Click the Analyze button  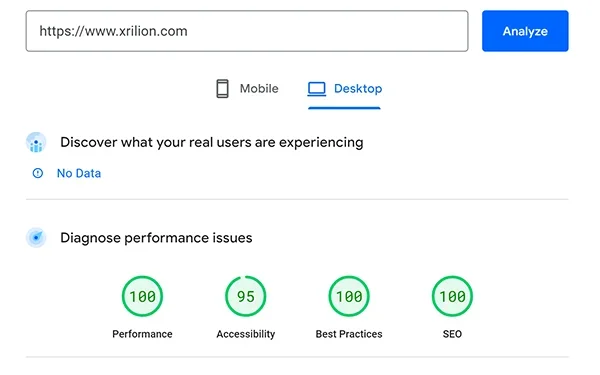pyautogui.click(x=525, y=31)
